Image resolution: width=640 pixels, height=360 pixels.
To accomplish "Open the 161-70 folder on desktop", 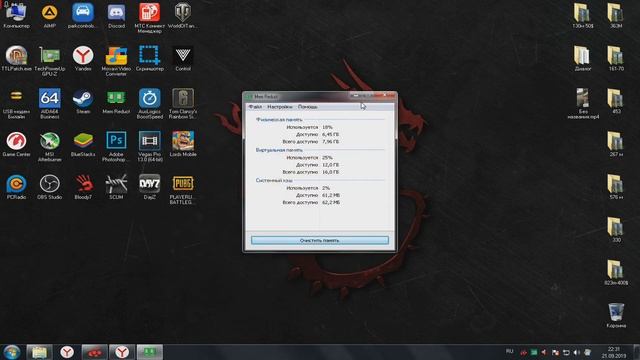I will [616, 58].
